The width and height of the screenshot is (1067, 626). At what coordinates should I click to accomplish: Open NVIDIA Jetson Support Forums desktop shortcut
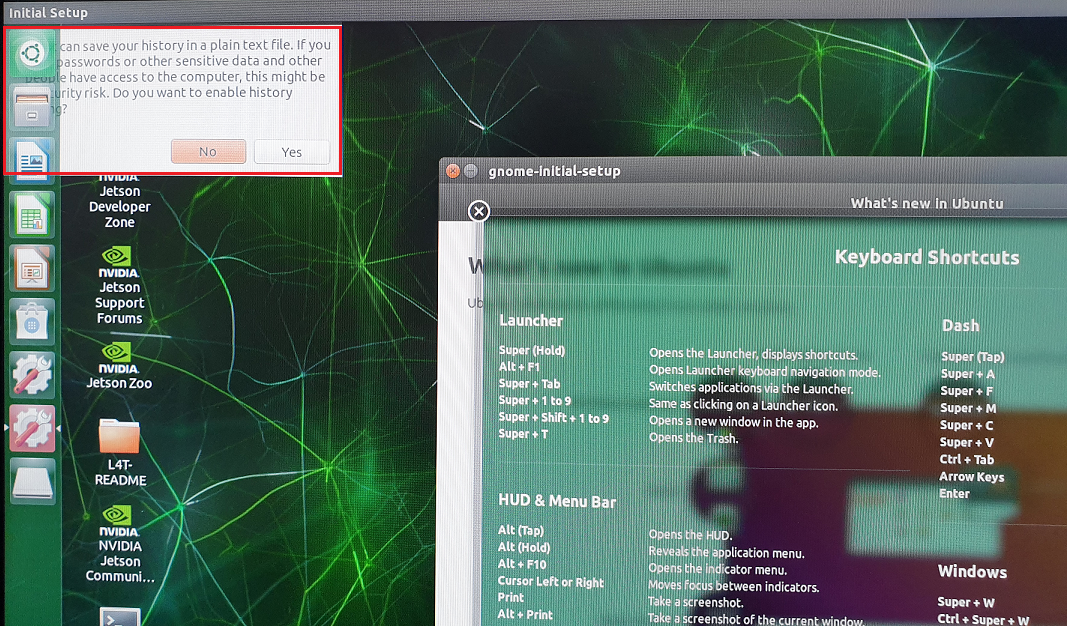119,285
